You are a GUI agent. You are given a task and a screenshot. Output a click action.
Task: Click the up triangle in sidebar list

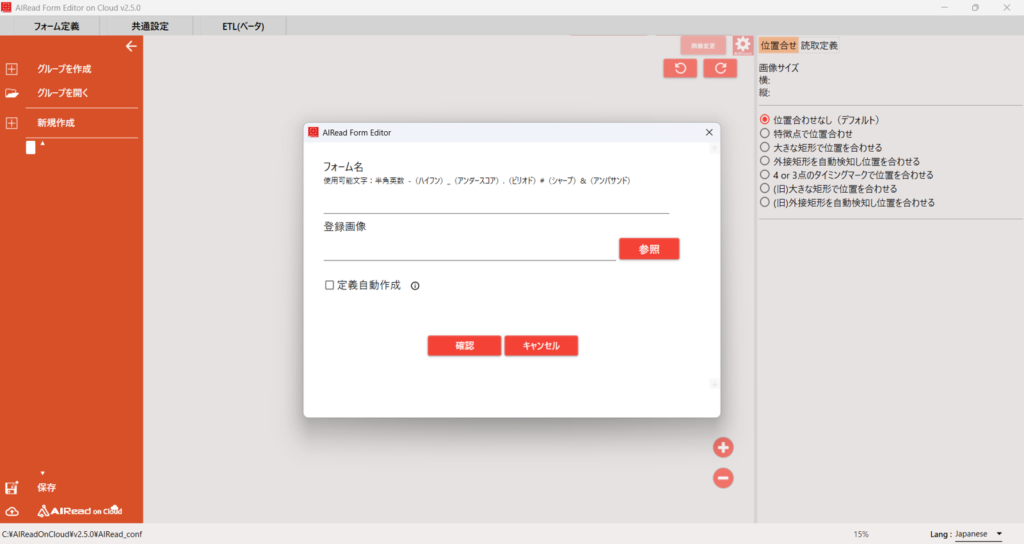(43, 144)
